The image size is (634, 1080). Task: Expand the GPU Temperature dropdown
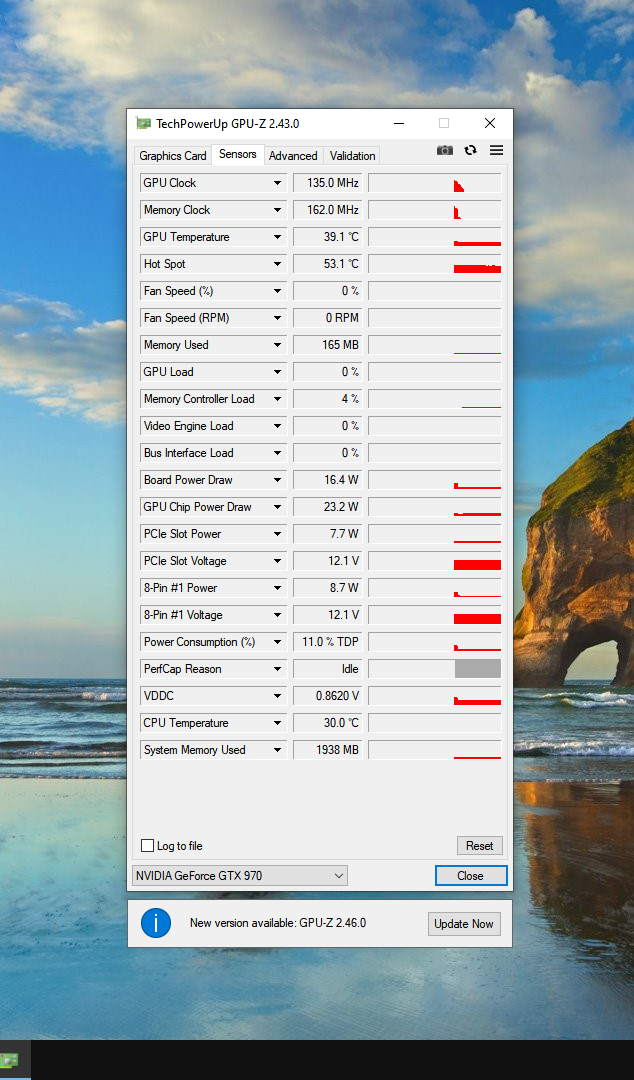click(277, 237)
